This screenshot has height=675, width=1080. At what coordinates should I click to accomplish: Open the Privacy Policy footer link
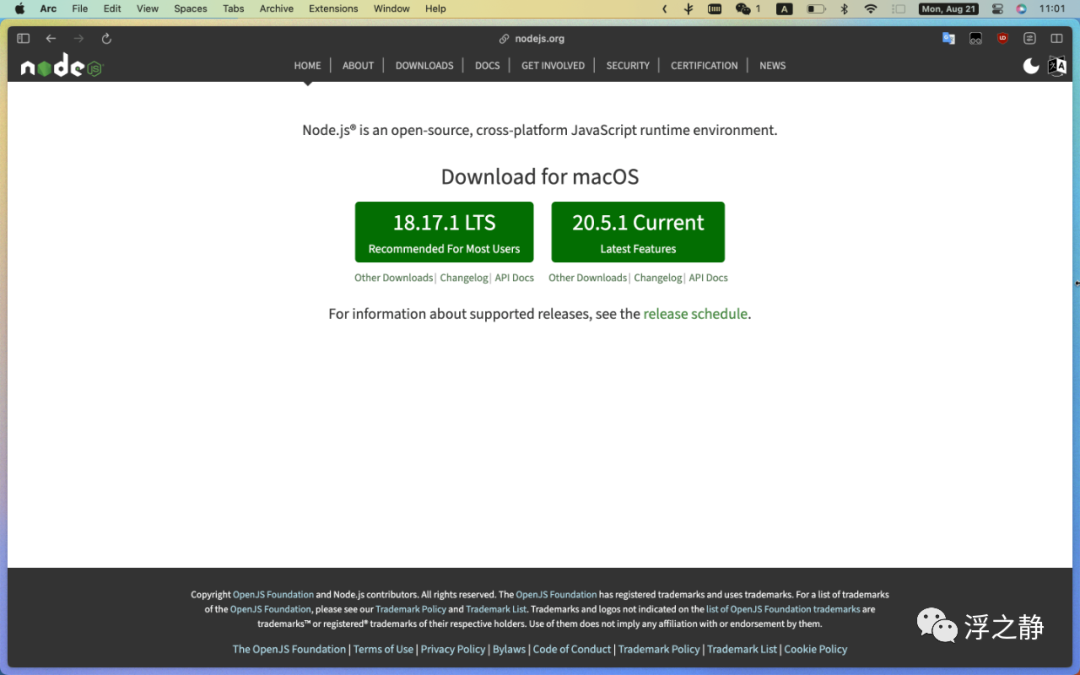(453, 650)
